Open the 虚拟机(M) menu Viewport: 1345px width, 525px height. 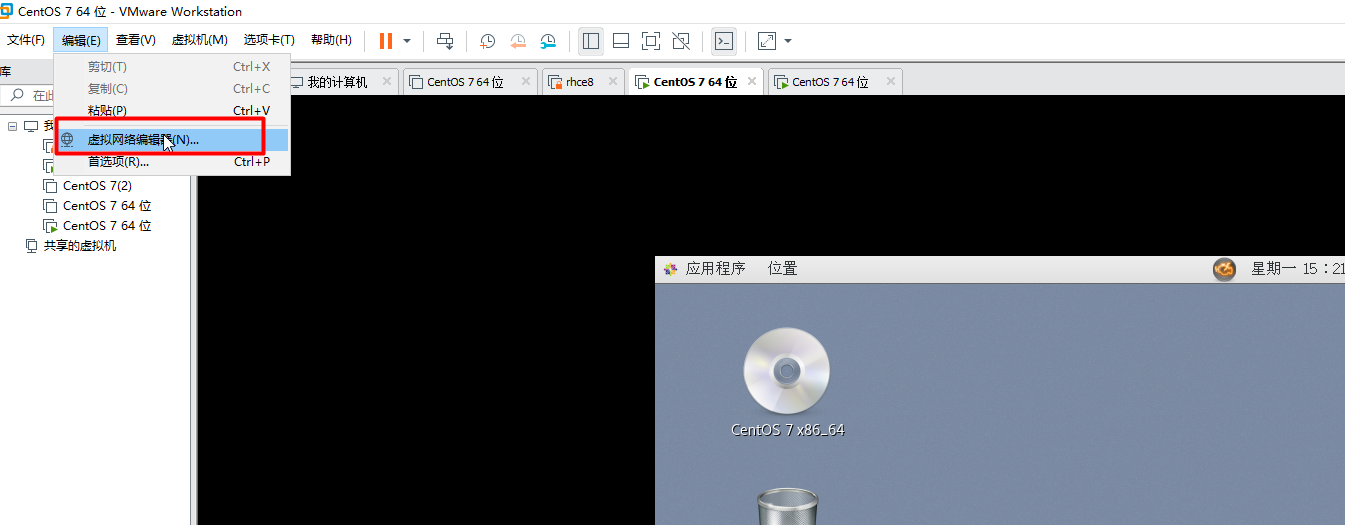(200, 40)
